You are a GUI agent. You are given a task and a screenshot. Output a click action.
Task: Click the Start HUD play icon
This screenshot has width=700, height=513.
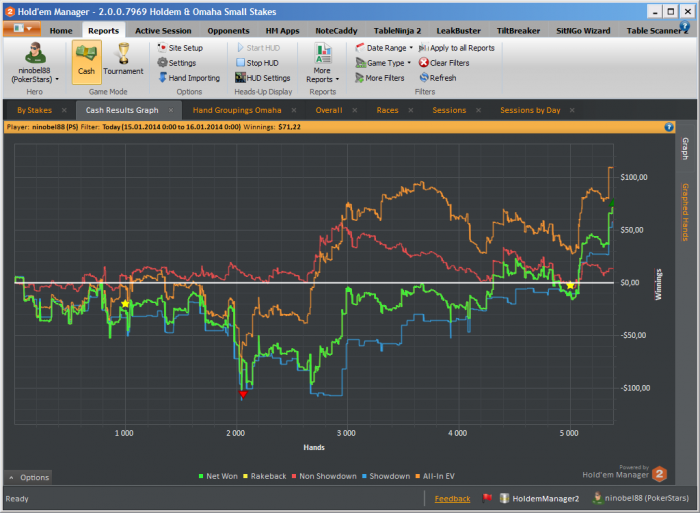pyautogui.click(x=240, y=48)
